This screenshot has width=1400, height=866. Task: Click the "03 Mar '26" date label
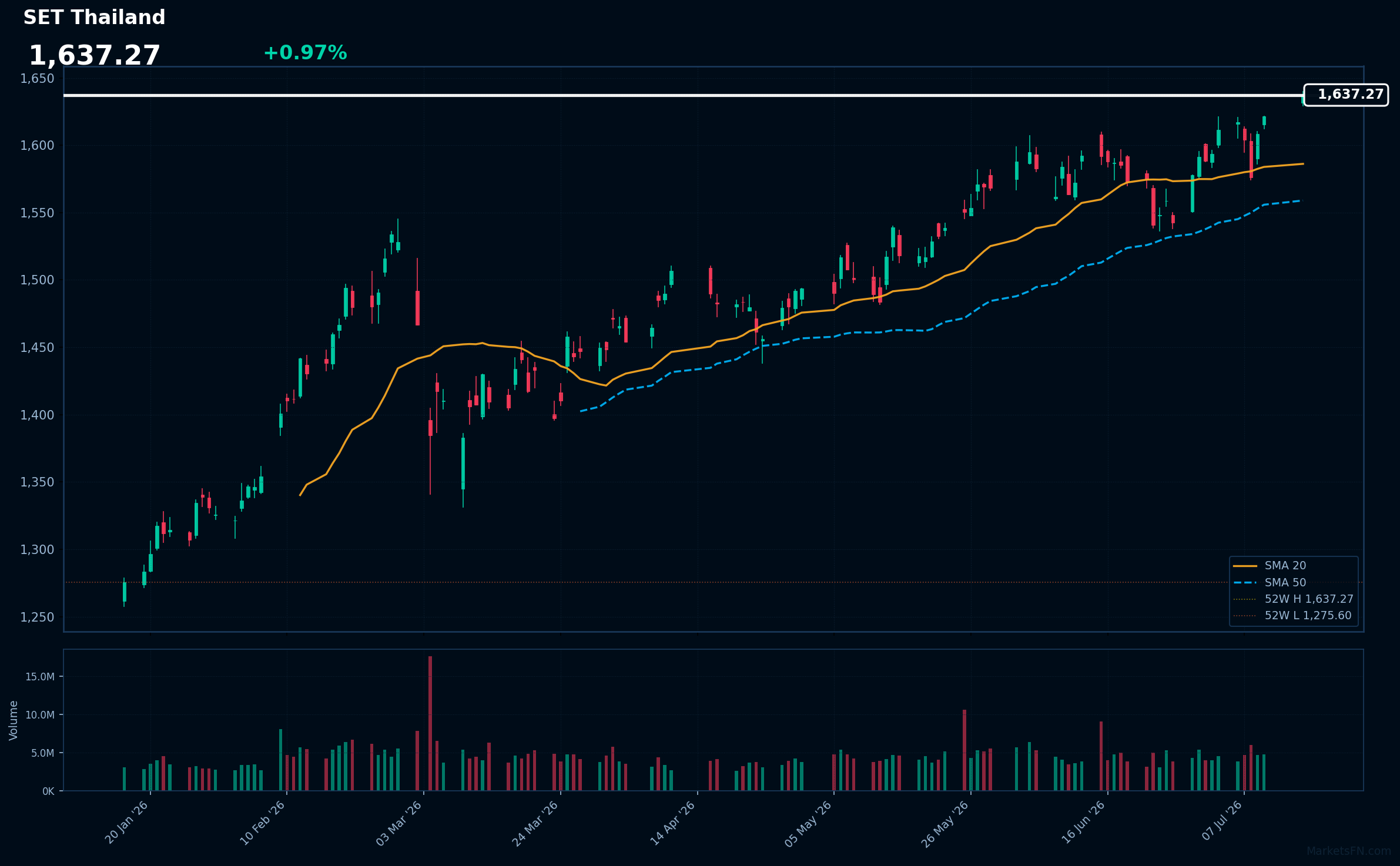tap(400, 823)
